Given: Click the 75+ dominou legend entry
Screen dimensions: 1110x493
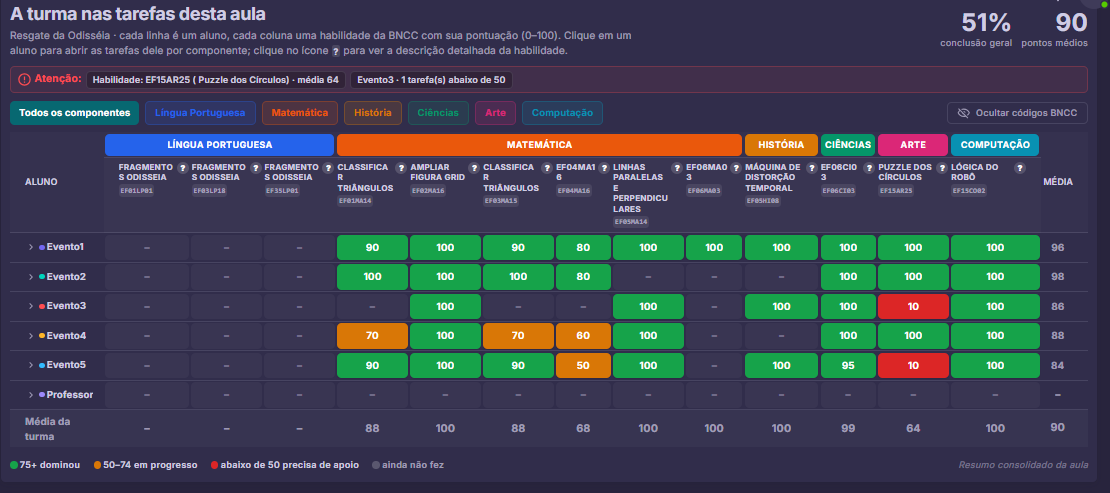Looking at the screenshot, I should click(x=45, y=465).
